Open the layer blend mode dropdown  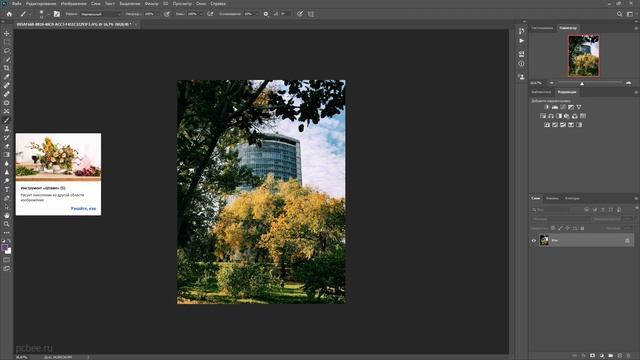pos(560,219)
